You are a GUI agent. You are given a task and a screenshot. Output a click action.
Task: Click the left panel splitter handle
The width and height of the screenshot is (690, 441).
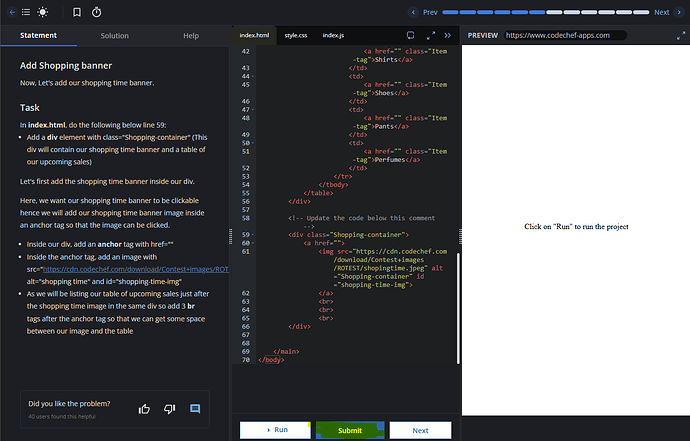pos(230,236)
